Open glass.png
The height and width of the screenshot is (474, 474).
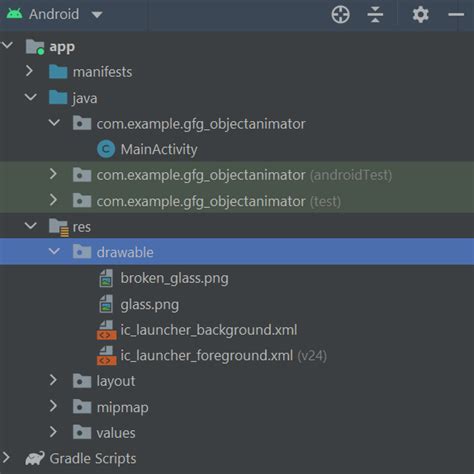(150, 305)
